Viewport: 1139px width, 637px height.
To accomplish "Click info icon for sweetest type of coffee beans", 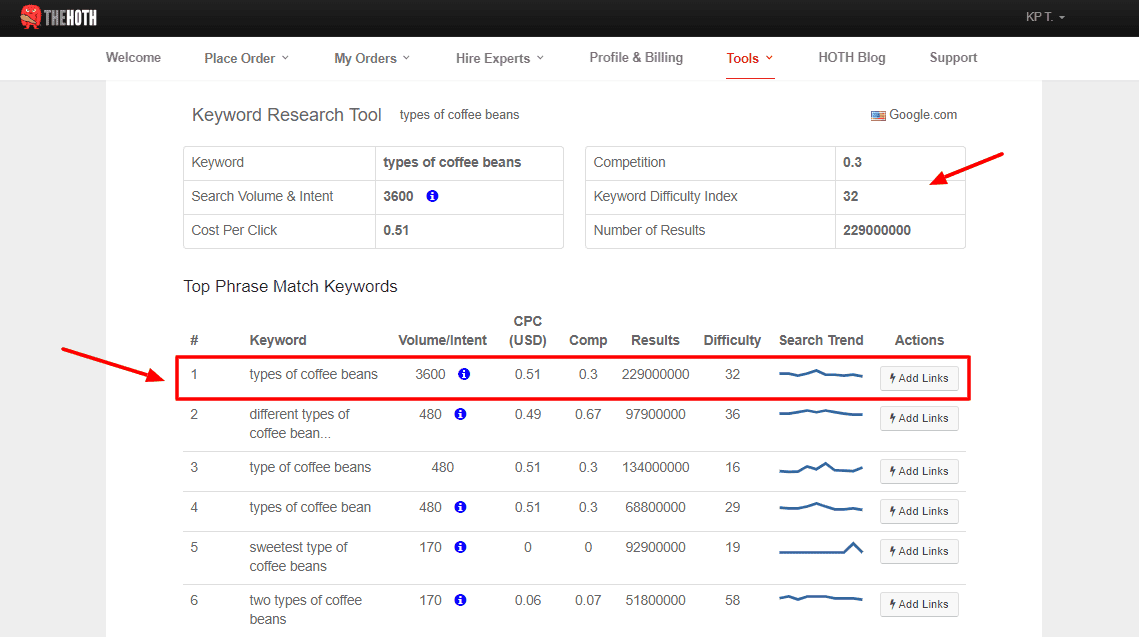I will [460, 548].
